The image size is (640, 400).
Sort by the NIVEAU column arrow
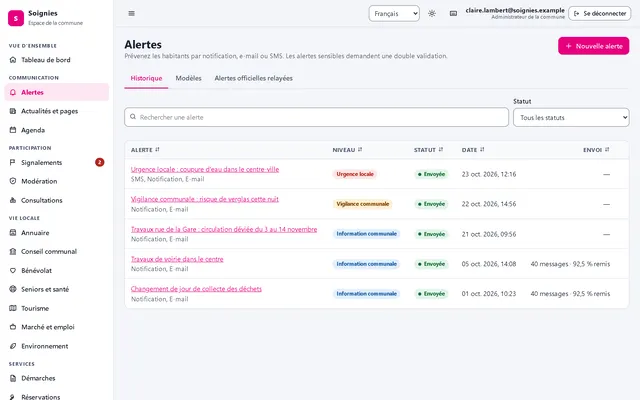tap(360, 150)
